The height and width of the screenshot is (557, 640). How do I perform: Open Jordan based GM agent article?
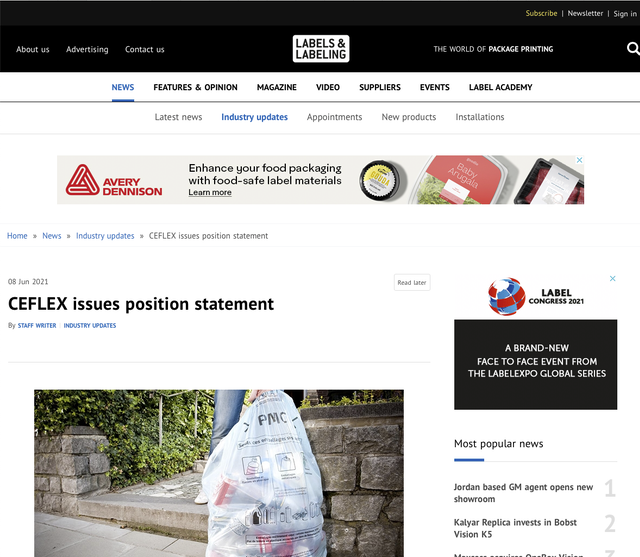(x=523, y=493)
